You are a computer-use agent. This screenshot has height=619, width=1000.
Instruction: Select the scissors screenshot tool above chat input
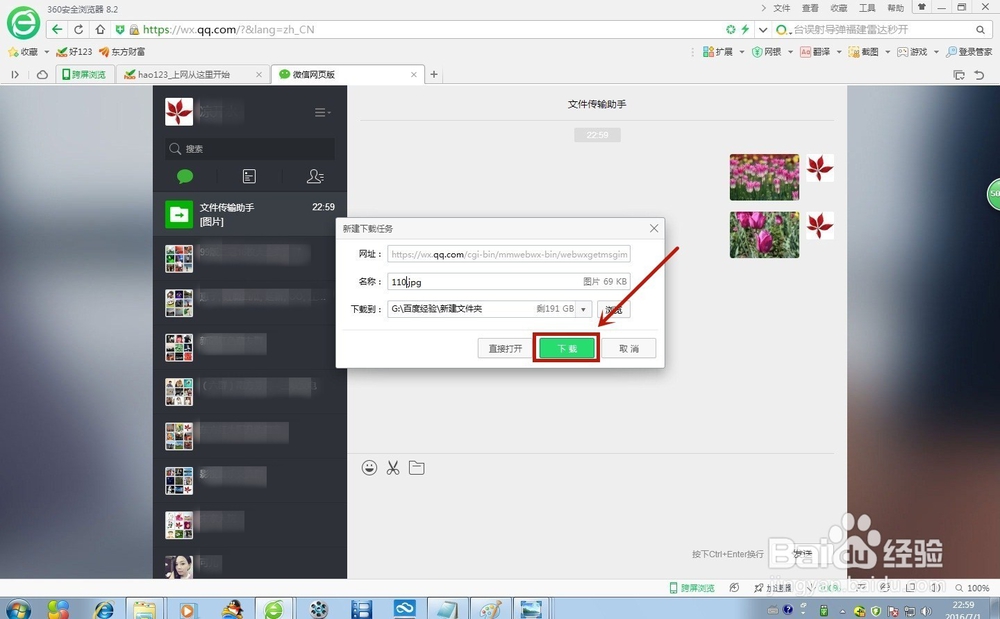(x=393, y=467)
